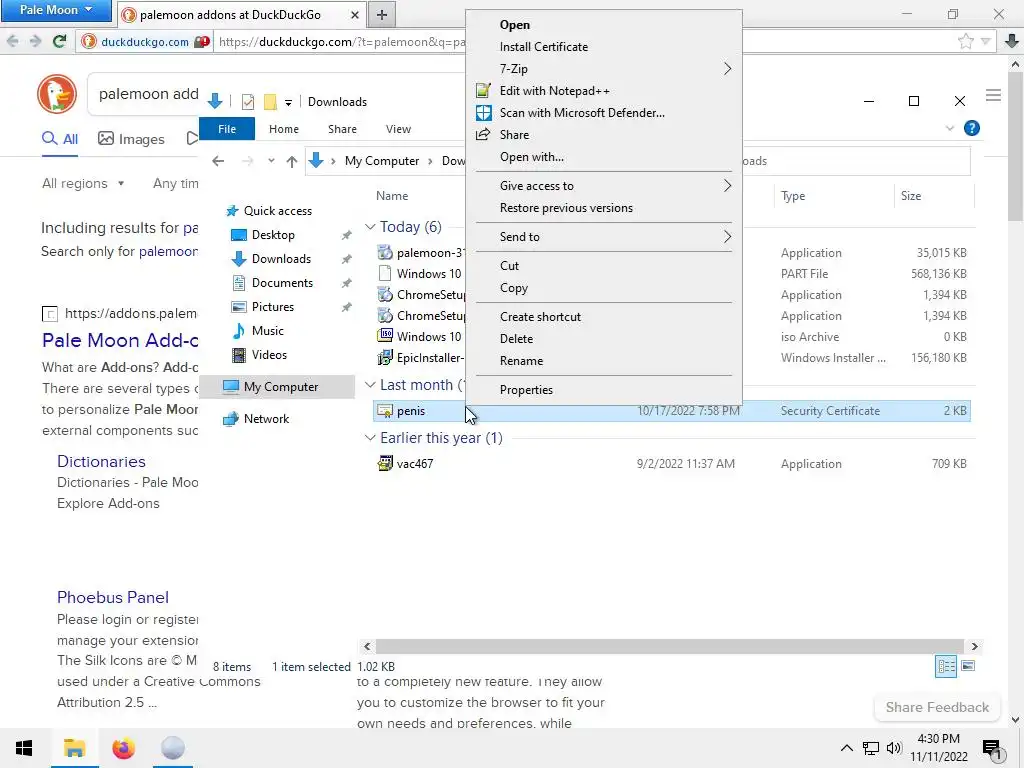Image resolution: width=1024 pixels, height=768 pixels.
Task: Open Desktop in the navigation pane
Action: (273, 235)
